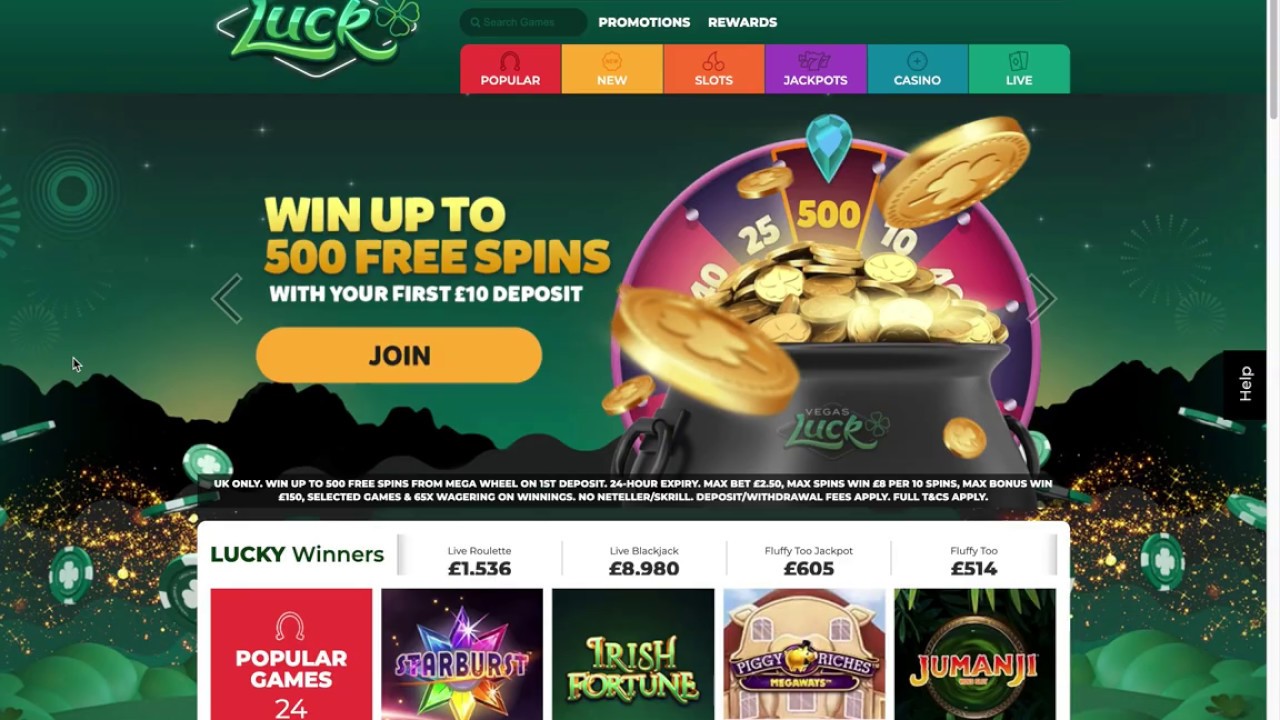This screenshot has width=1280, height=720.
Task: Click the cards icon above Jackpots
Action: pos(815,61)
